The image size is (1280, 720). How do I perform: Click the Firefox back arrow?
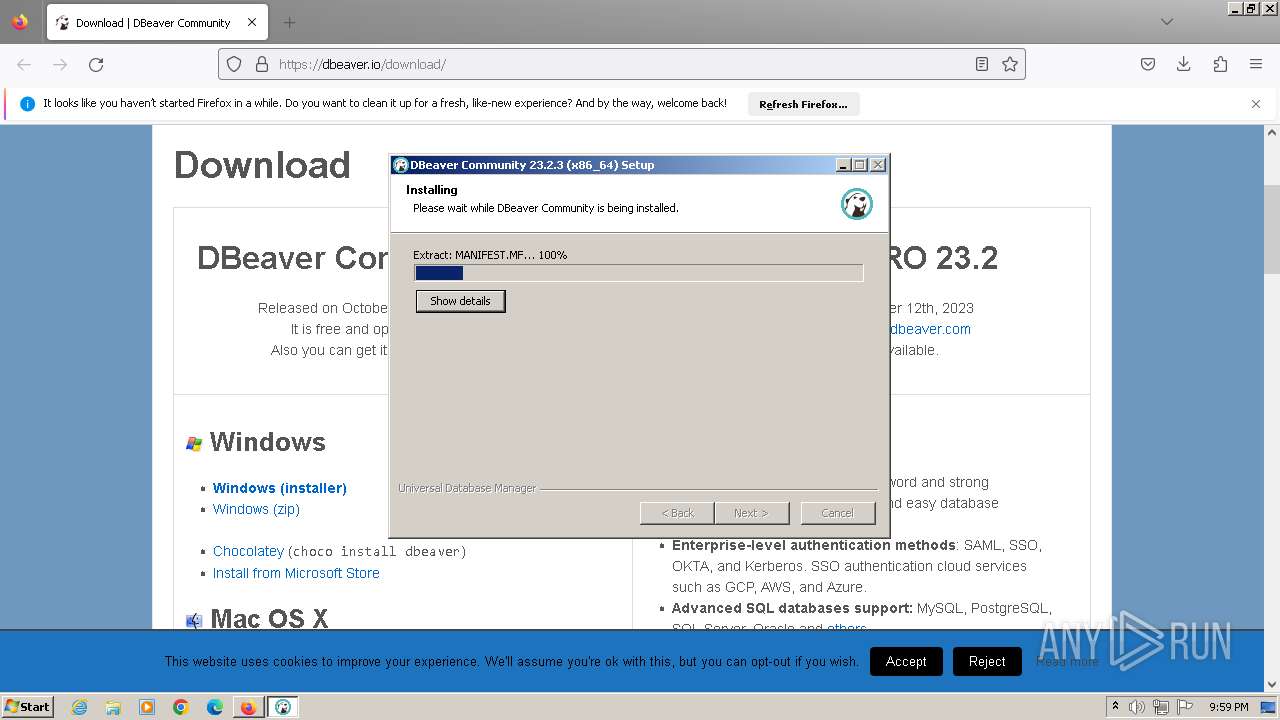pyautogui.click(x=24, y=64)
